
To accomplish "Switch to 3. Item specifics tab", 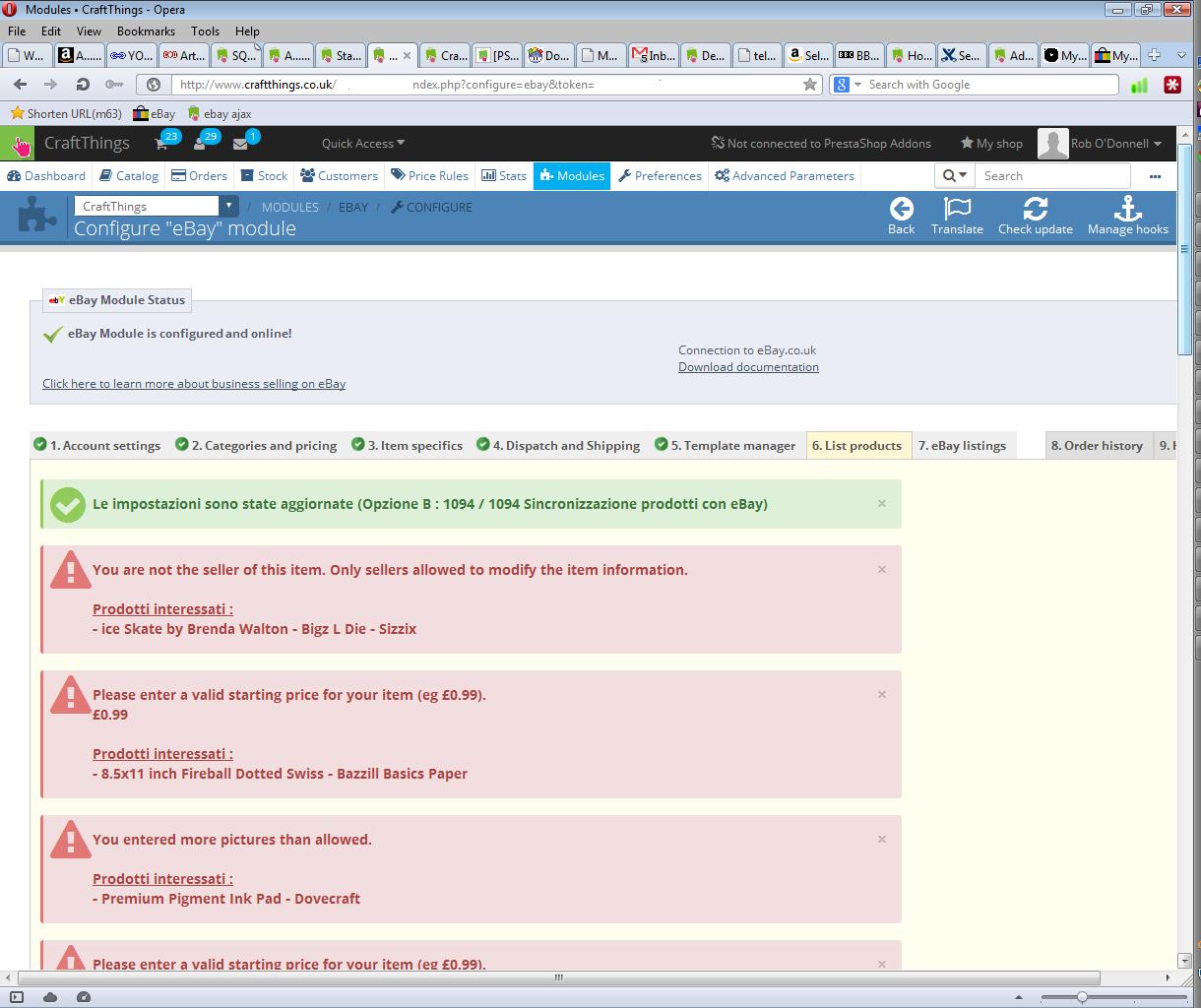I will click(x=408, y=446).
